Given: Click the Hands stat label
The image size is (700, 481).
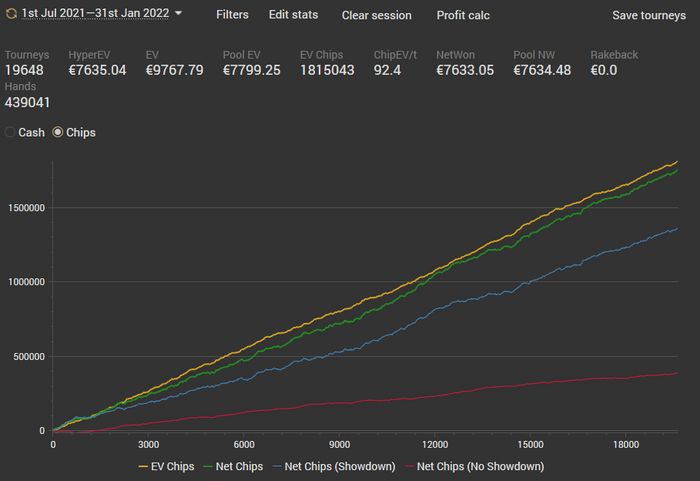Looking at the screenshot, I should 20,86.
